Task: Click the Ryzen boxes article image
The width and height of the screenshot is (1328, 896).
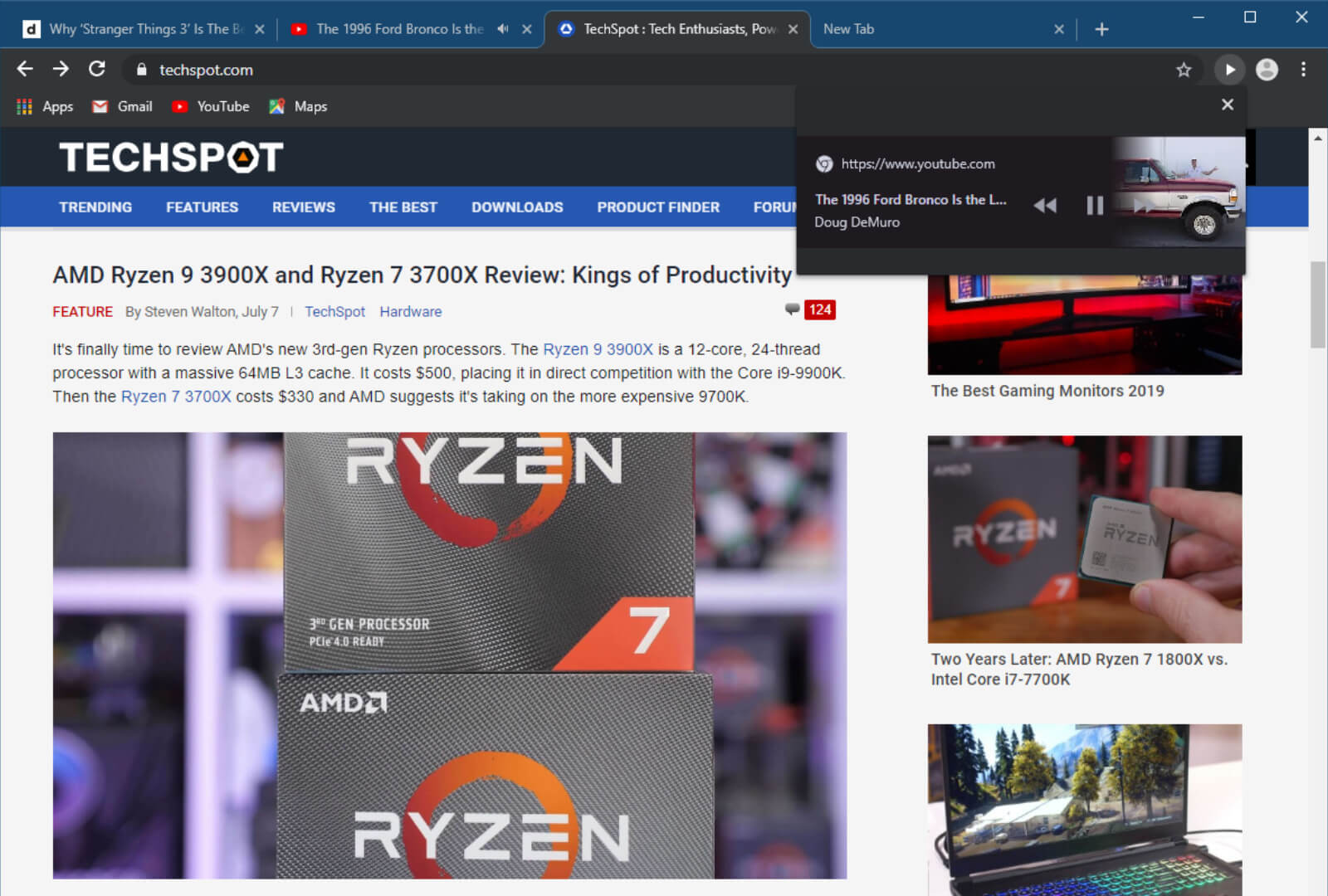Action: (x=450, y=655)
